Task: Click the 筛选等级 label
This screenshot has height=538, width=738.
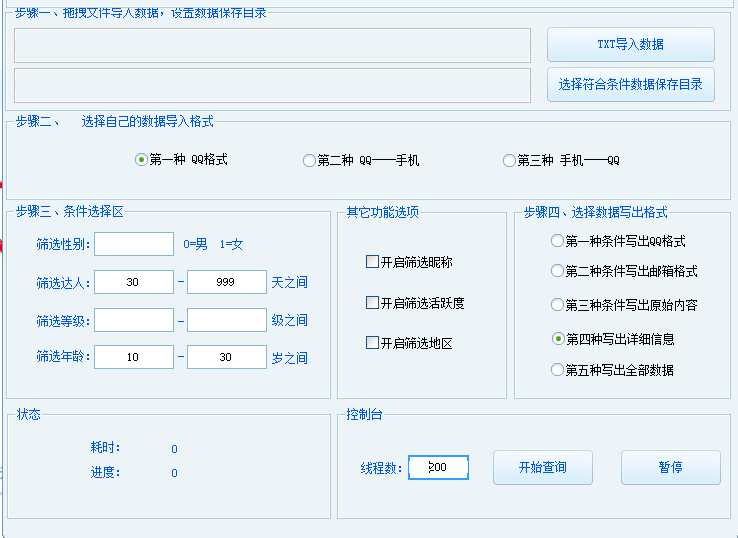Action: [x=63, y=321]
